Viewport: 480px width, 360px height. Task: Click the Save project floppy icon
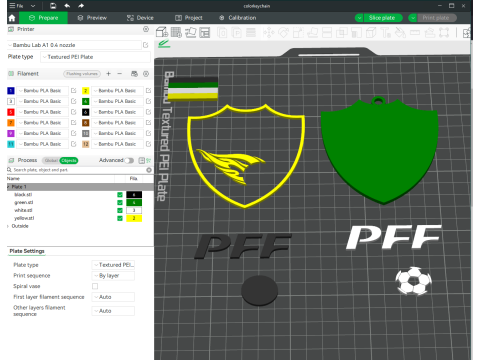click(53, 6)
